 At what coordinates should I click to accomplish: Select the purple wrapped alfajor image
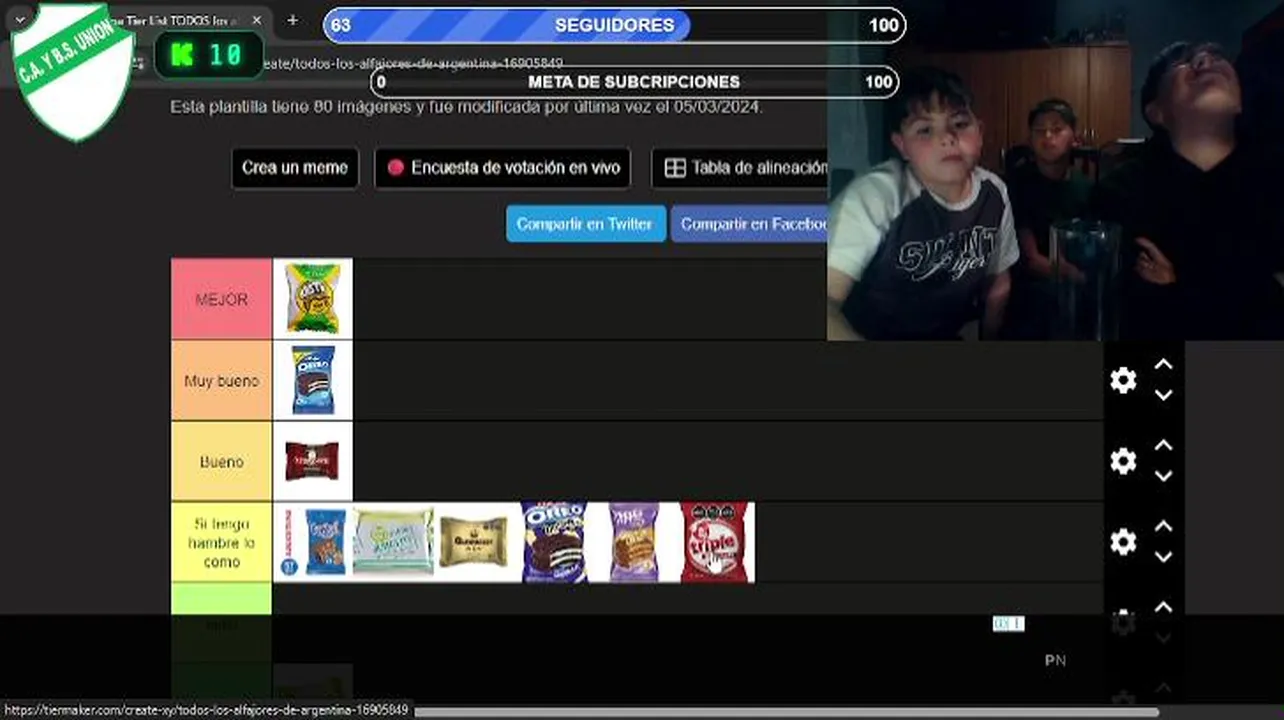click(634, 542)
